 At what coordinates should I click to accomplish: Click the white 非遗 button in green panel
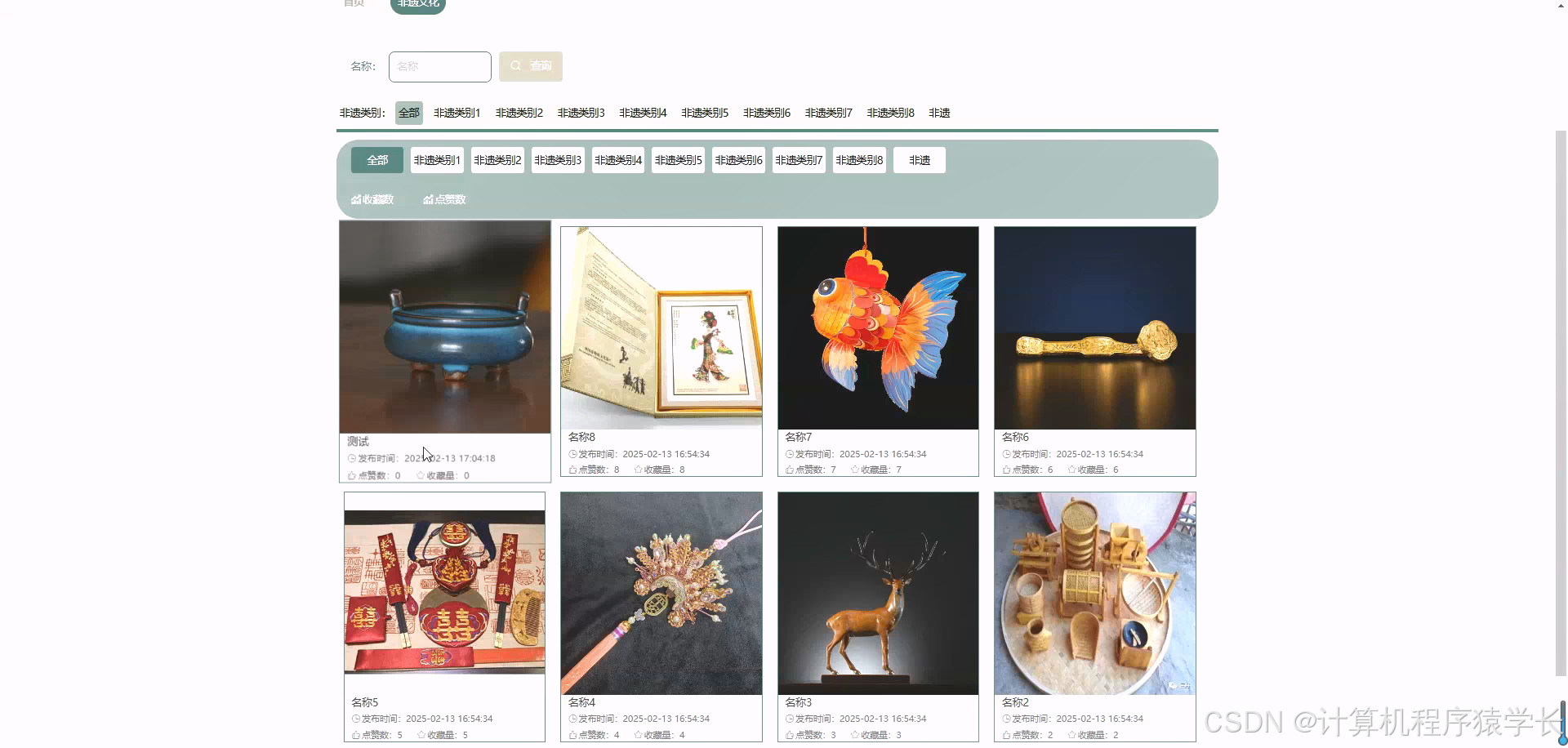(920, 160)
